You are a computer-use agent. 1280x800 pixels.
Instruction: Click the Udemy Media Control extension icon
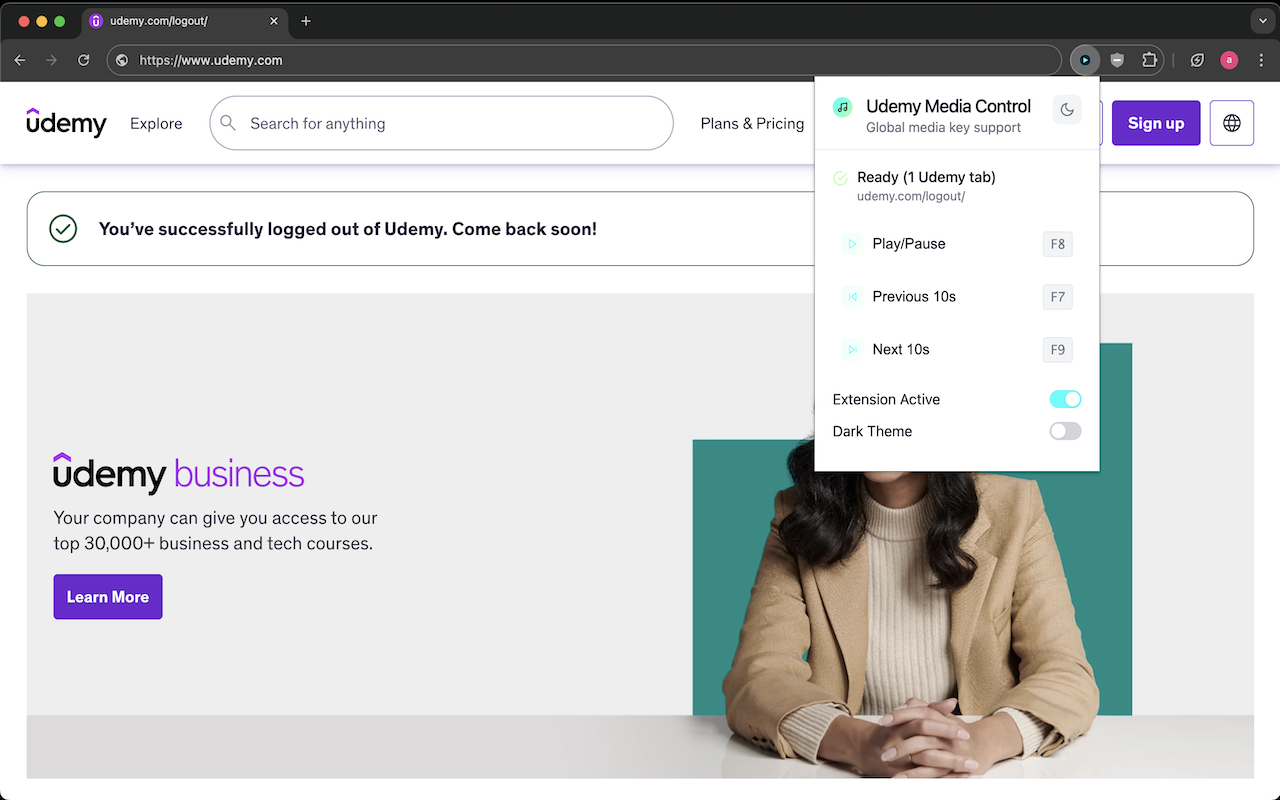click(1085, 60)
